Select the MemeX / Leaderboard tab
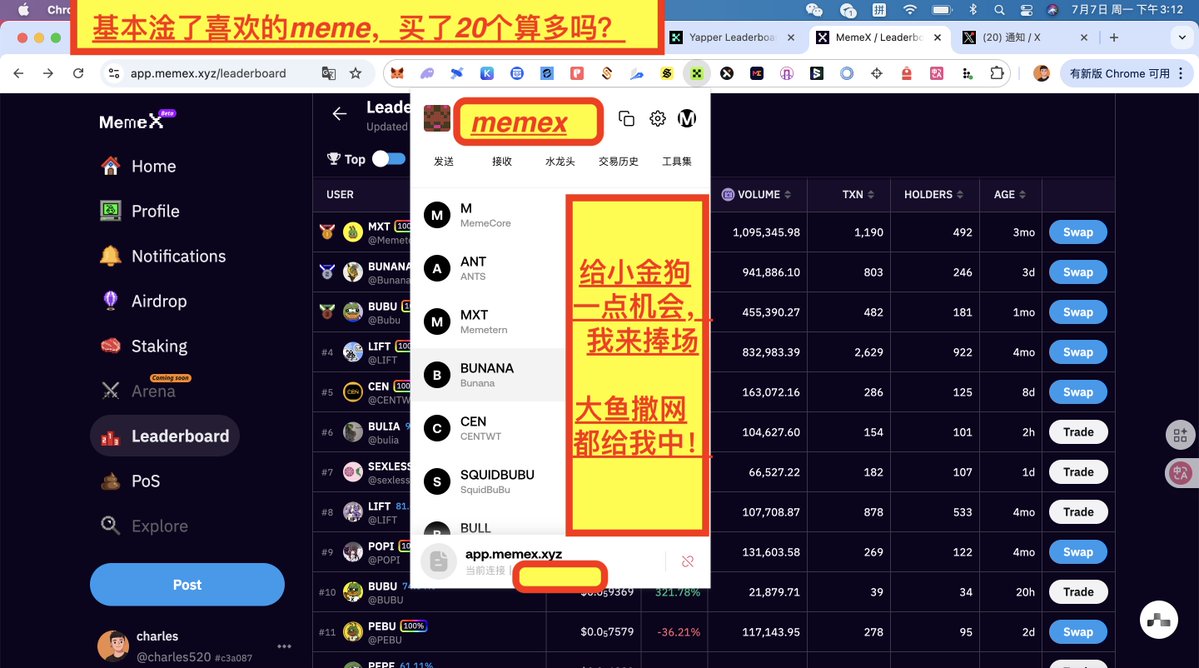The image size is (1199, 668). point(879,37)
